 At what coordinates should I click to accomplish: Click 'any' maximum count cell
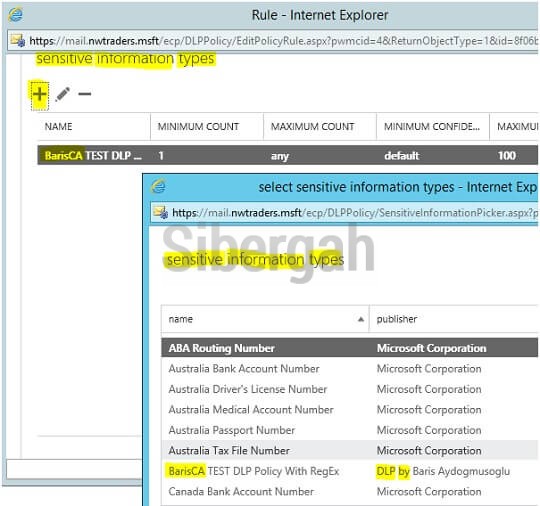pyautogui.click(x=280, y=156)
